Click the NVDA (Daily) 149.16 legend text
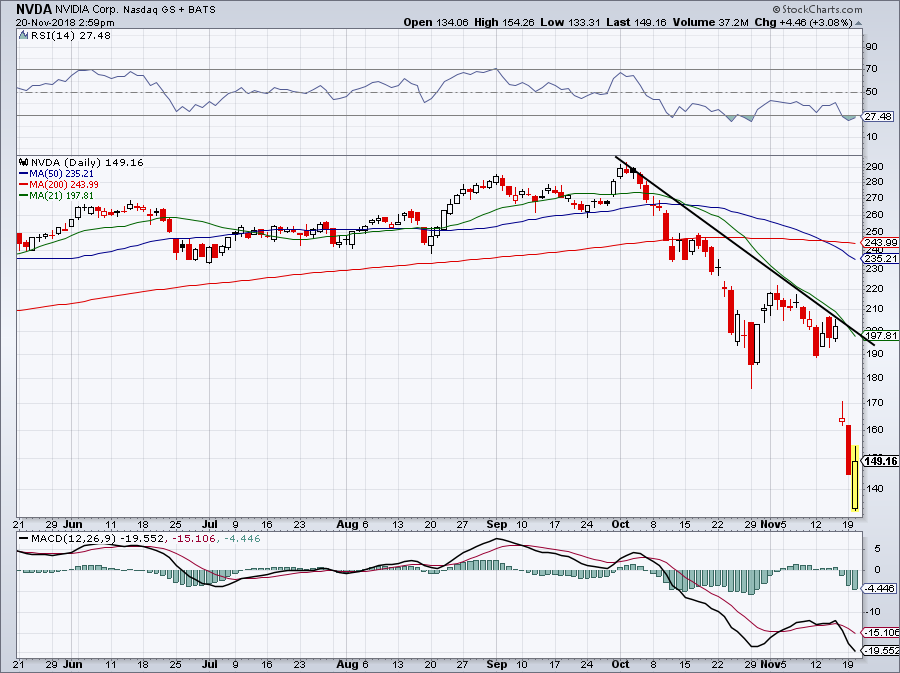Image resolution: width=900 pixels, height=673 pixels. coord(87,162)
